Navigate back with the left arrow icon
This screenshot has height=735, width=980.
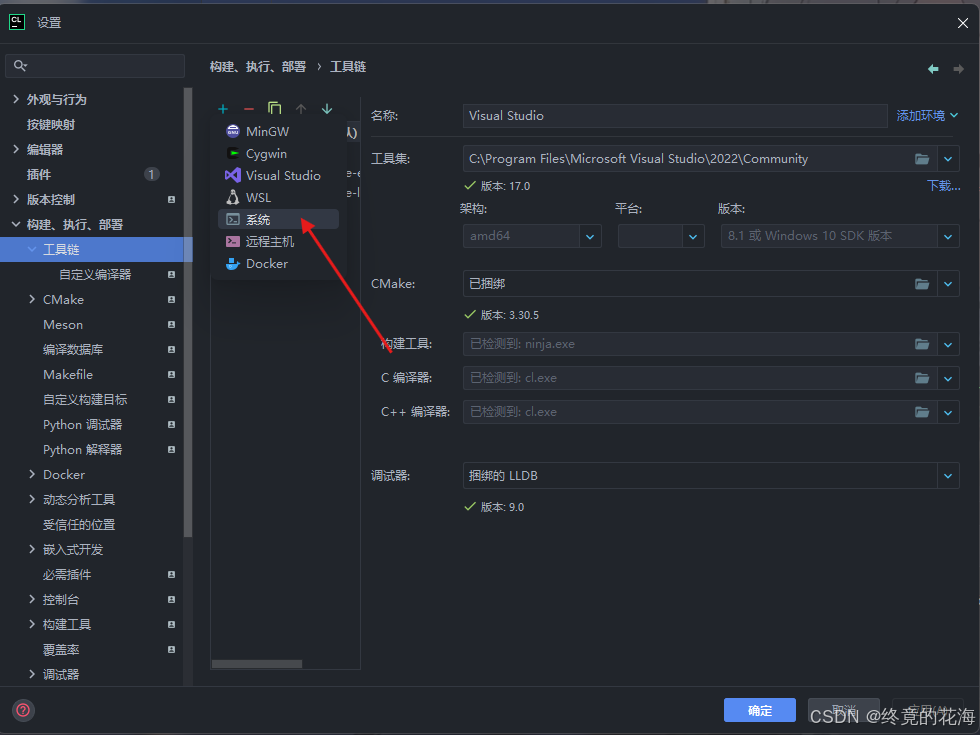tap(933, 69)
